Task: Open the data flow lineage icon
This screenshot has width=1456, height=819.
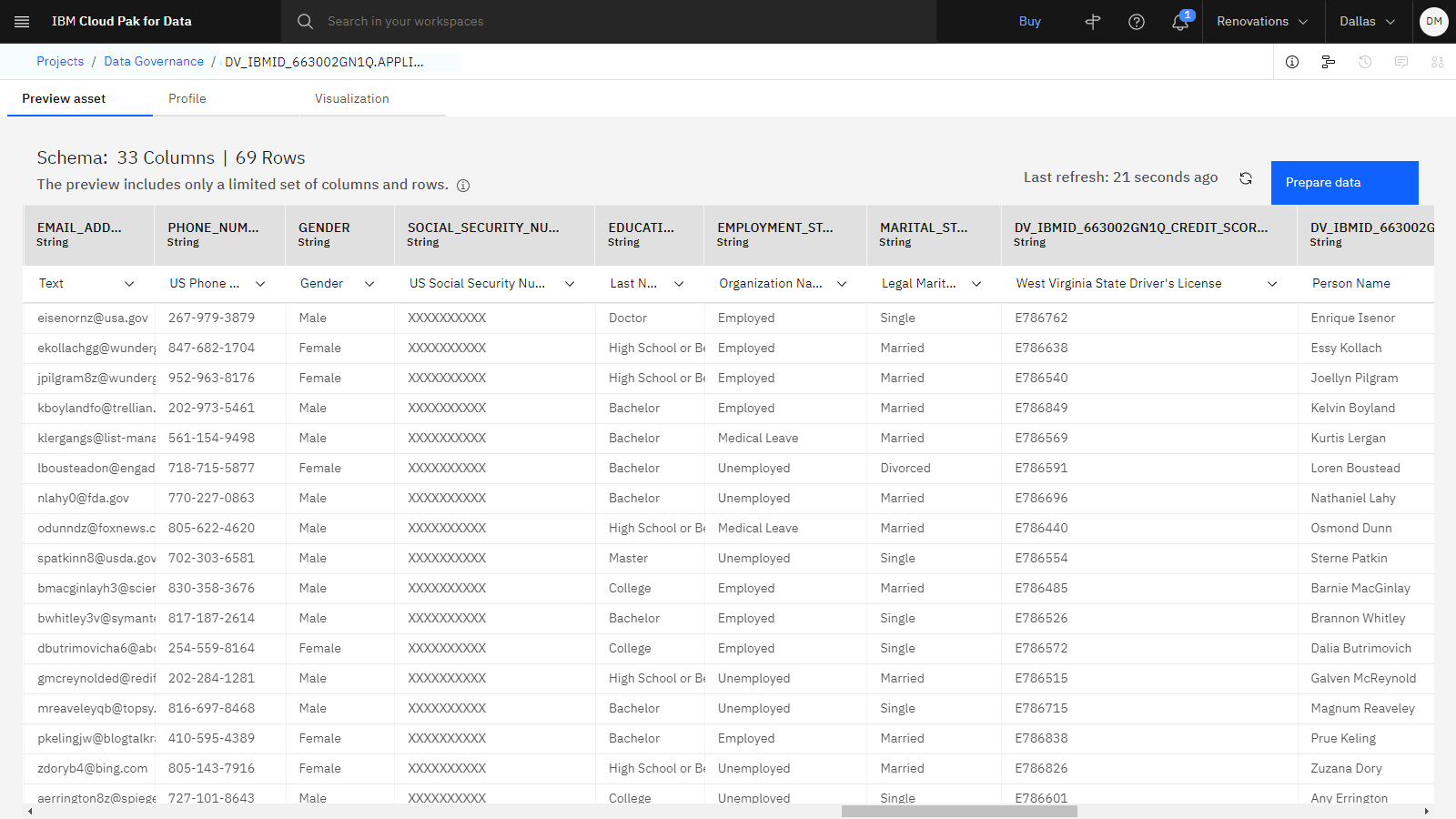Action: 1329,62
